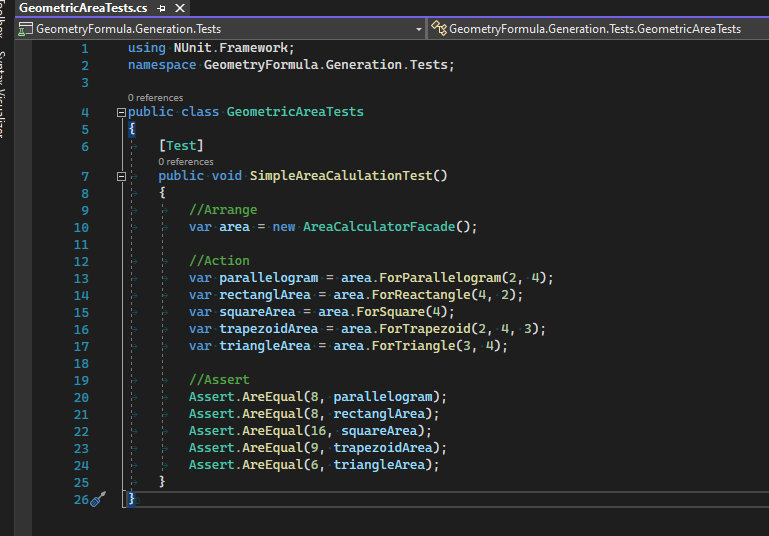Screen dimensions: 769x536
Task: Open the Toolbox side panel tab
Action: click(x=2, y=19)
